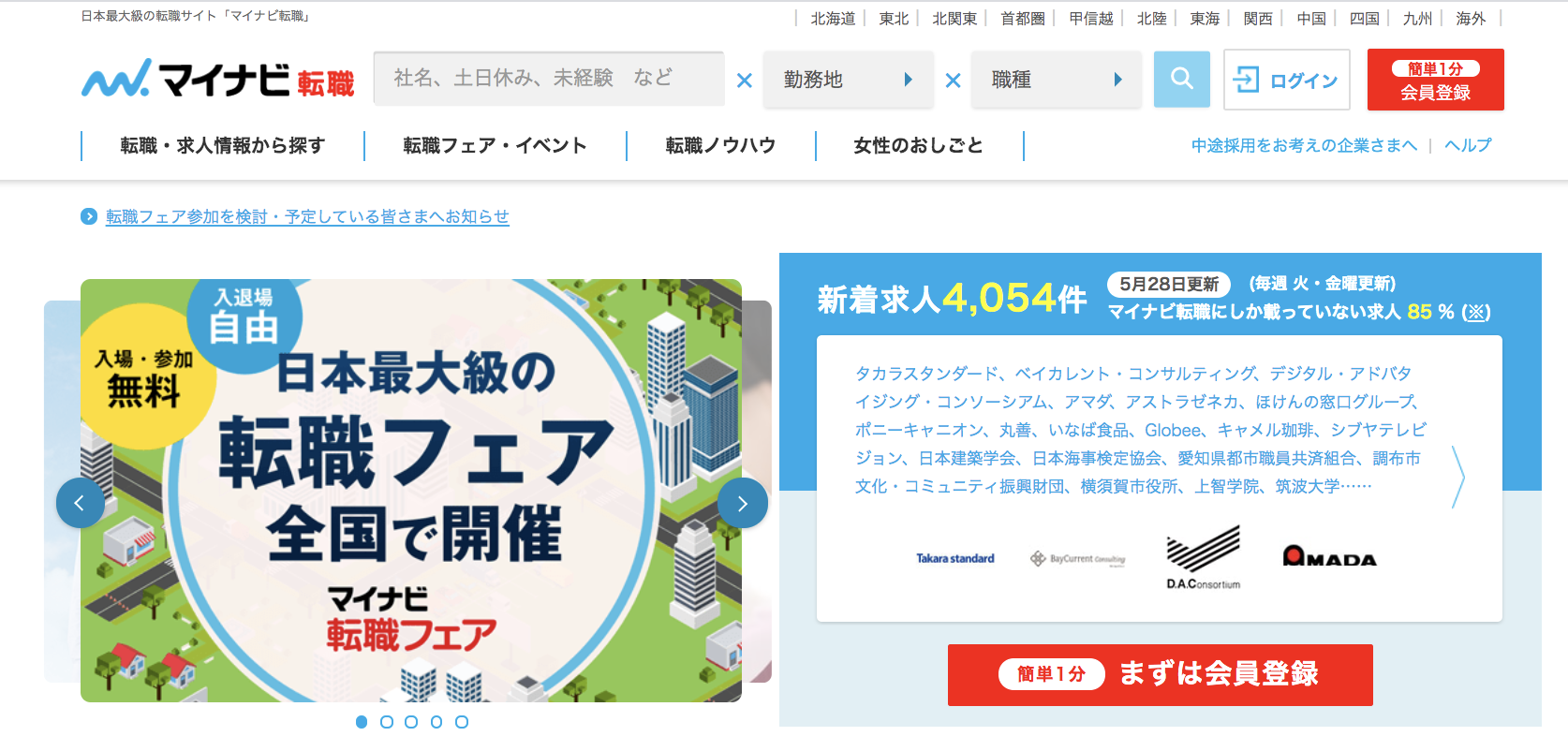This screenshot has width=1568, height=751.
Task: Select 北海道 region link
Action: [833, 19]
